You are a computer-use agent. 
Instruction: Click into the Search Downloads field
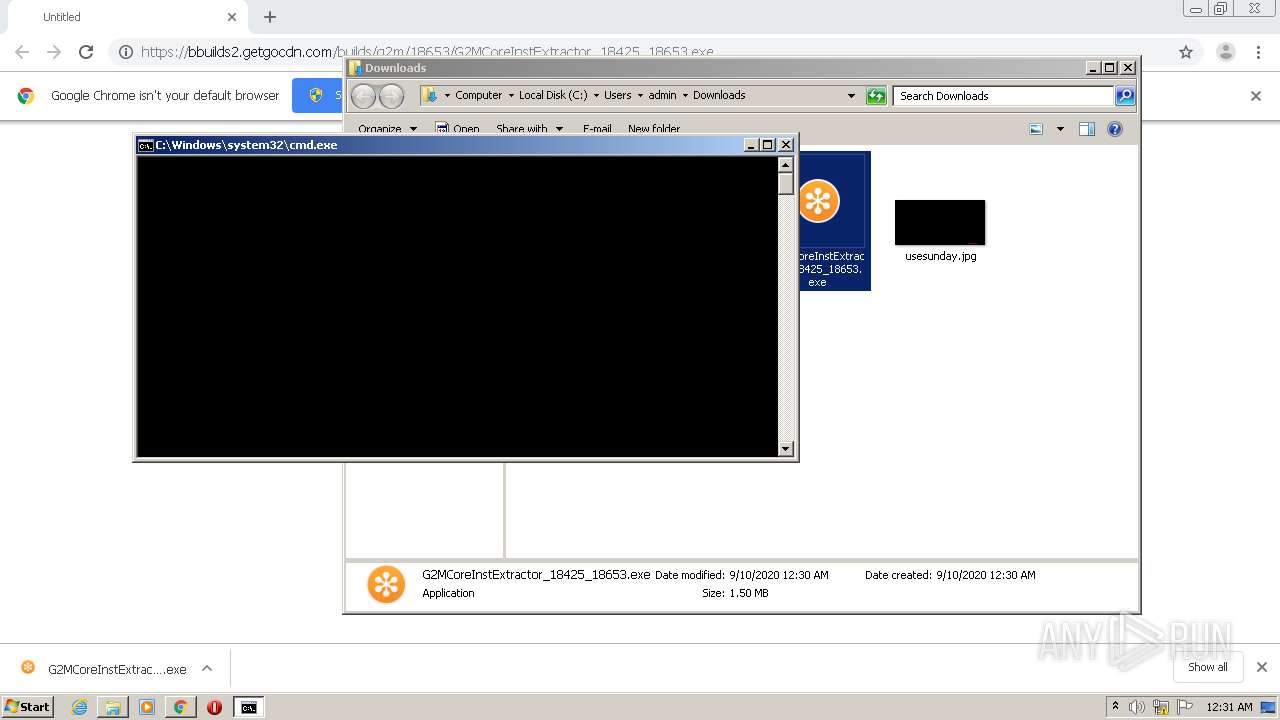coord(1003,96)
